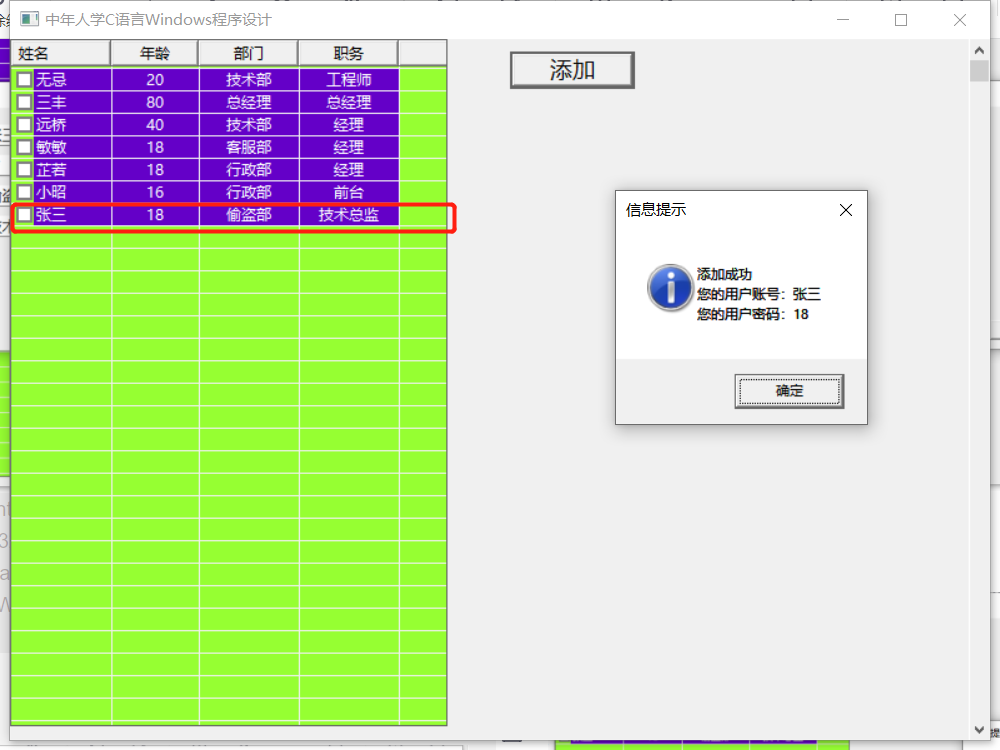Click the 您的用户密码：18 line
The height and width of the screenshot is (750, 1000).
(753, 314)
